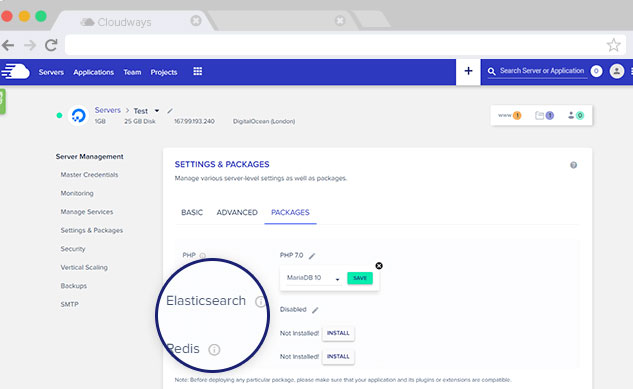Image resolution: width=633 pixels, height=389 pixels.
Task: Click the Cloudways cloud logo
Action: [15, 72]
